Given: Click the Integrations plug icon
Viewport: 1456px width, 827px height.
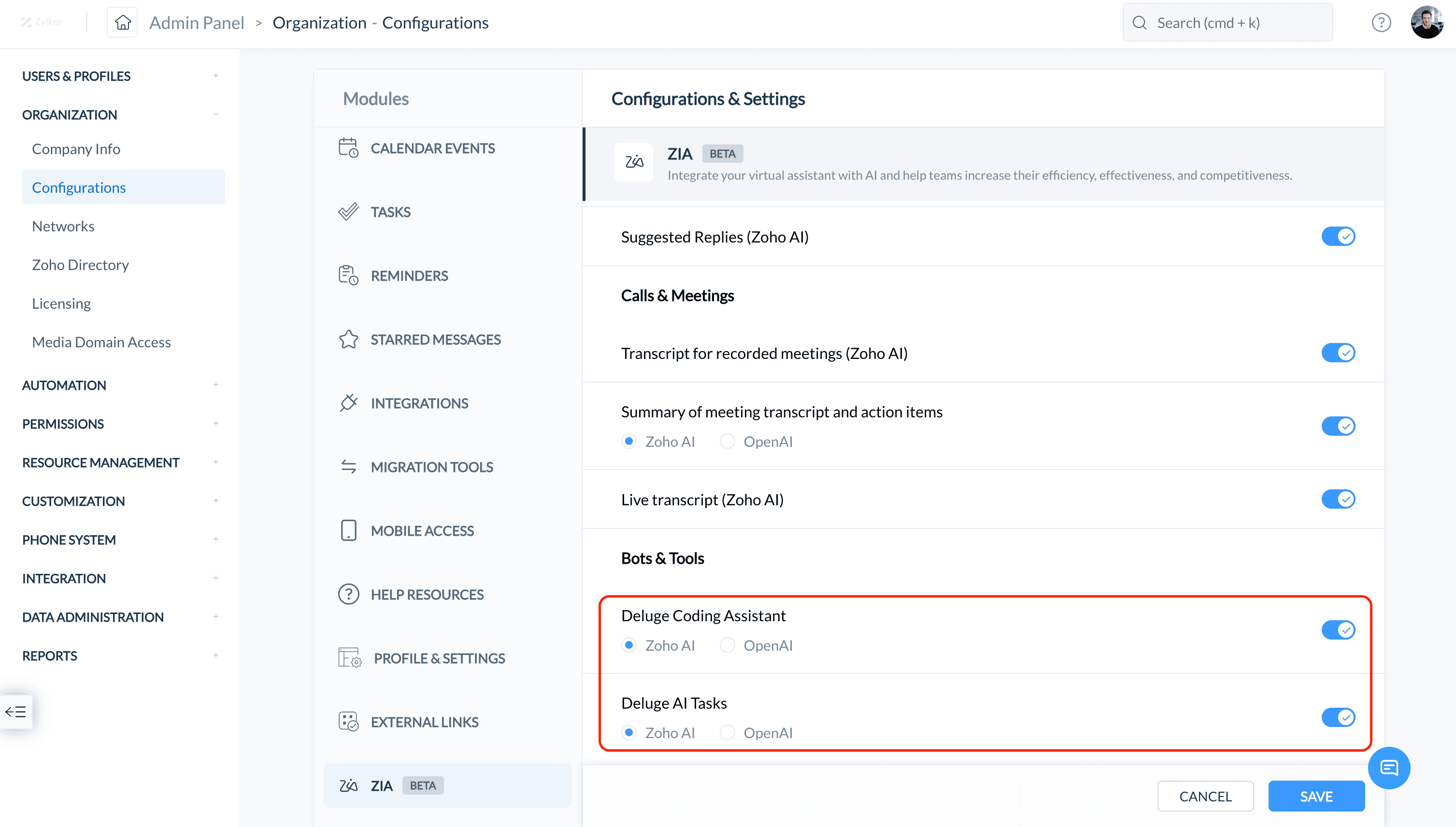Looking at the screenshot, I should tap(348, 403).
